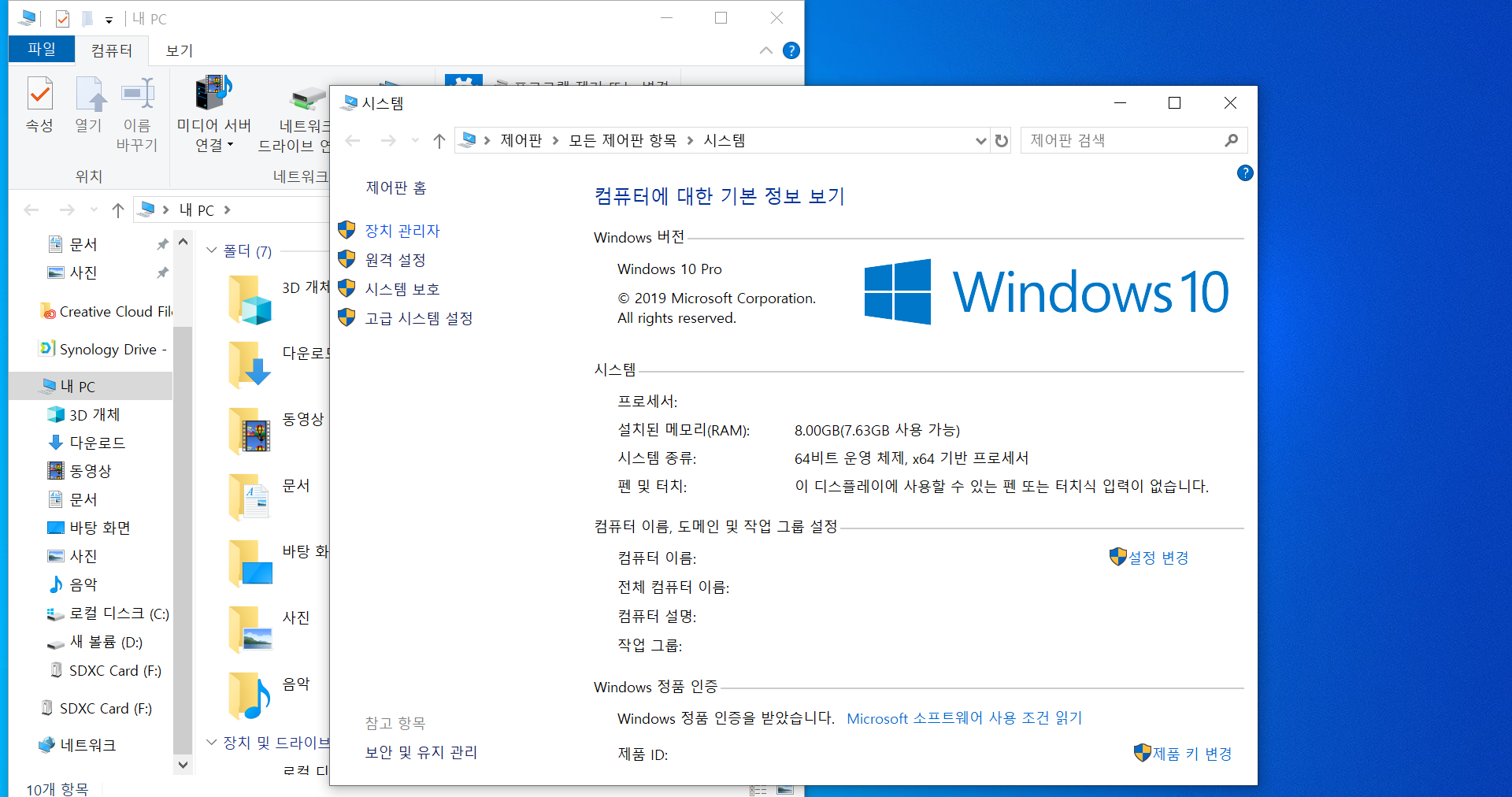Image resolution: width=1512 pixels, height=797 pixels.
Task: Click navigation pane scroll up arrow
Action: click(183, 242)
